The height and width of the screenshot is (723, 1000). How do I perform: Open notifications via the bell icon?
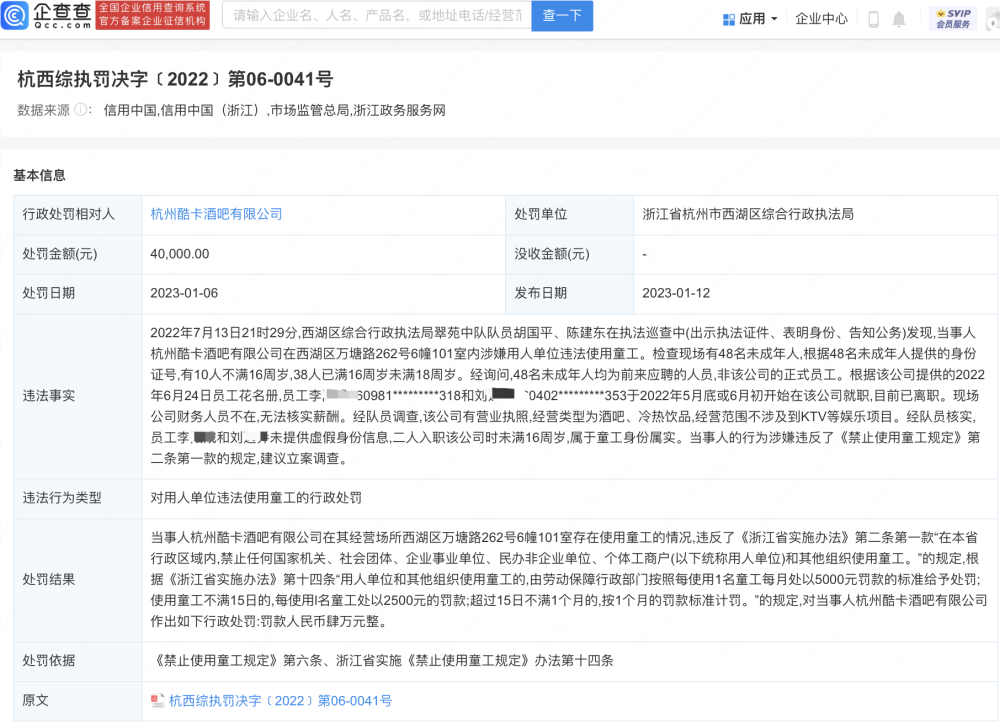coord(899,19)
